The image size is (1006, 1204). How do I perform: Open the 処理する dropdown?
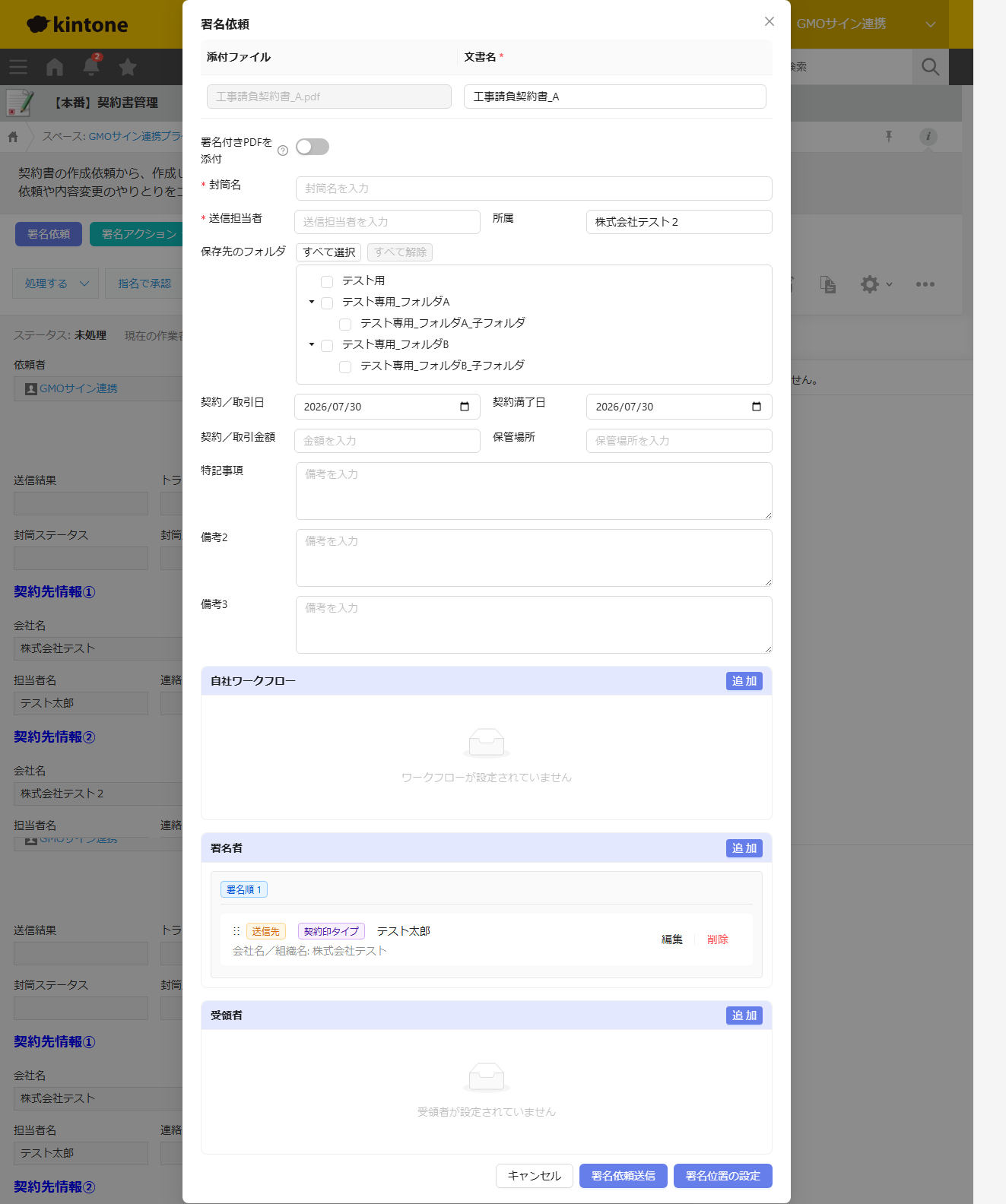56,284
